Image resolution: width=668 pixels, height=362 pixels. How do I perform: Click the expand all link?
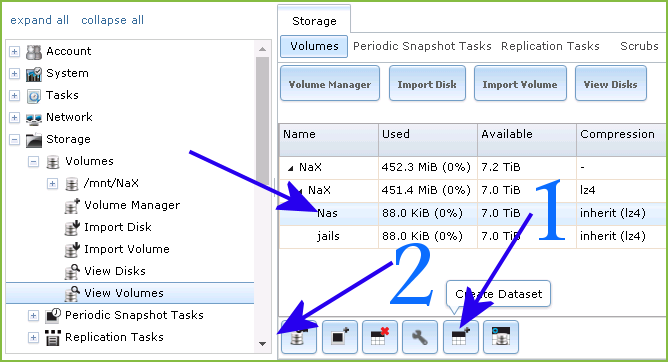(39, 20)
